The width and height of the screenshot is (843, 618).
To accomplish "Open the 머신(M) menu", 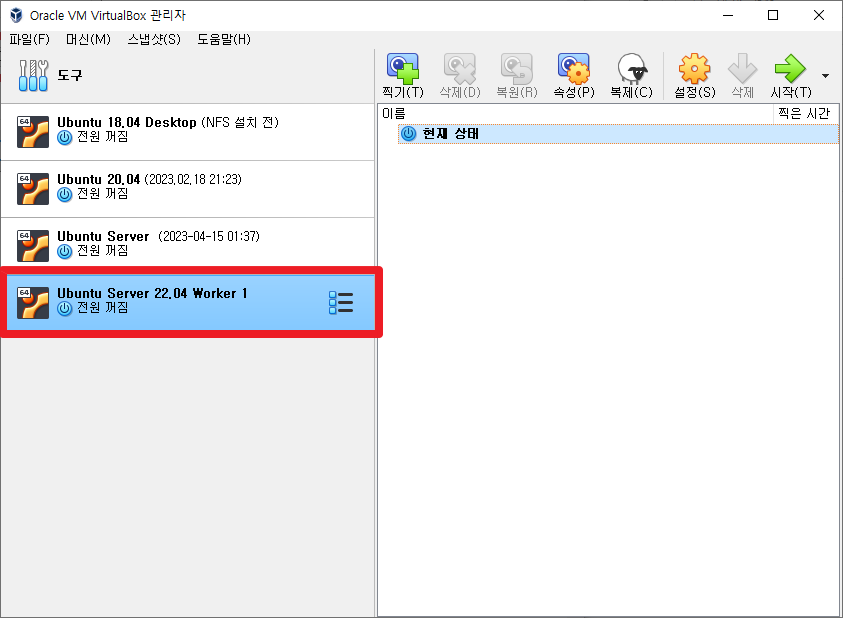I will 88,39.
